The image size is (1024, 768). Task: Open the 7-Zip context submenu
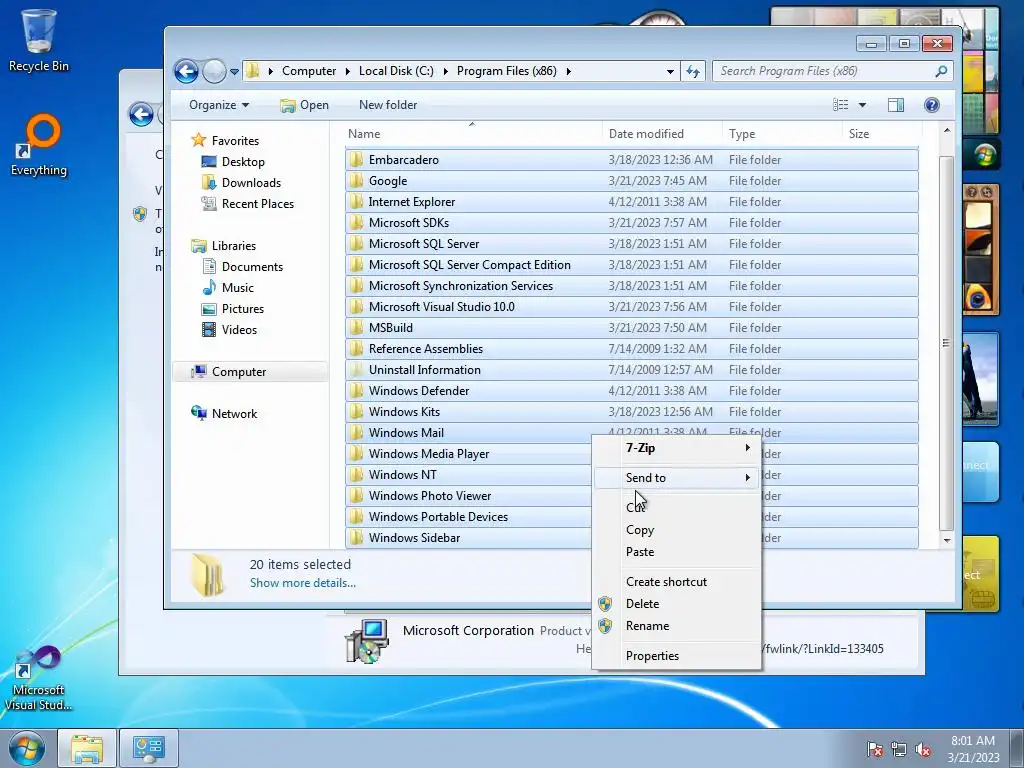tap(677, 448)
